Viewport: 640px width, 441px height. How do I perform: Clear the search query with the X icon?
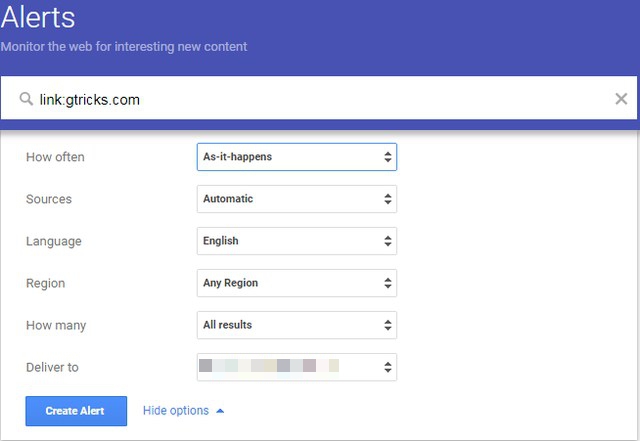click(x=621, y=99)
